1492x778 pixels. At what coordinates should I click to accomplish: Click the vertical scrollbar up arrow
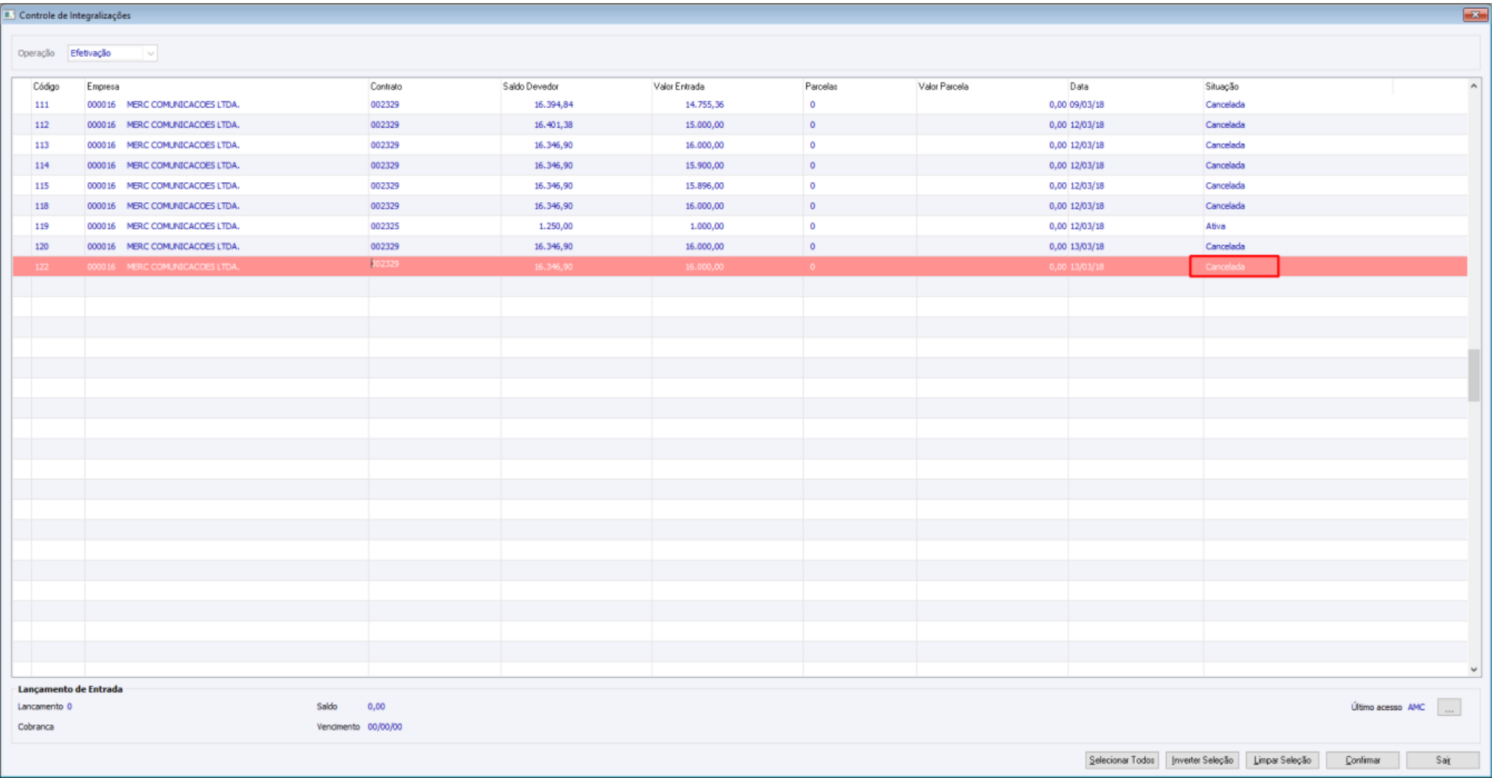pos(1473,88)
